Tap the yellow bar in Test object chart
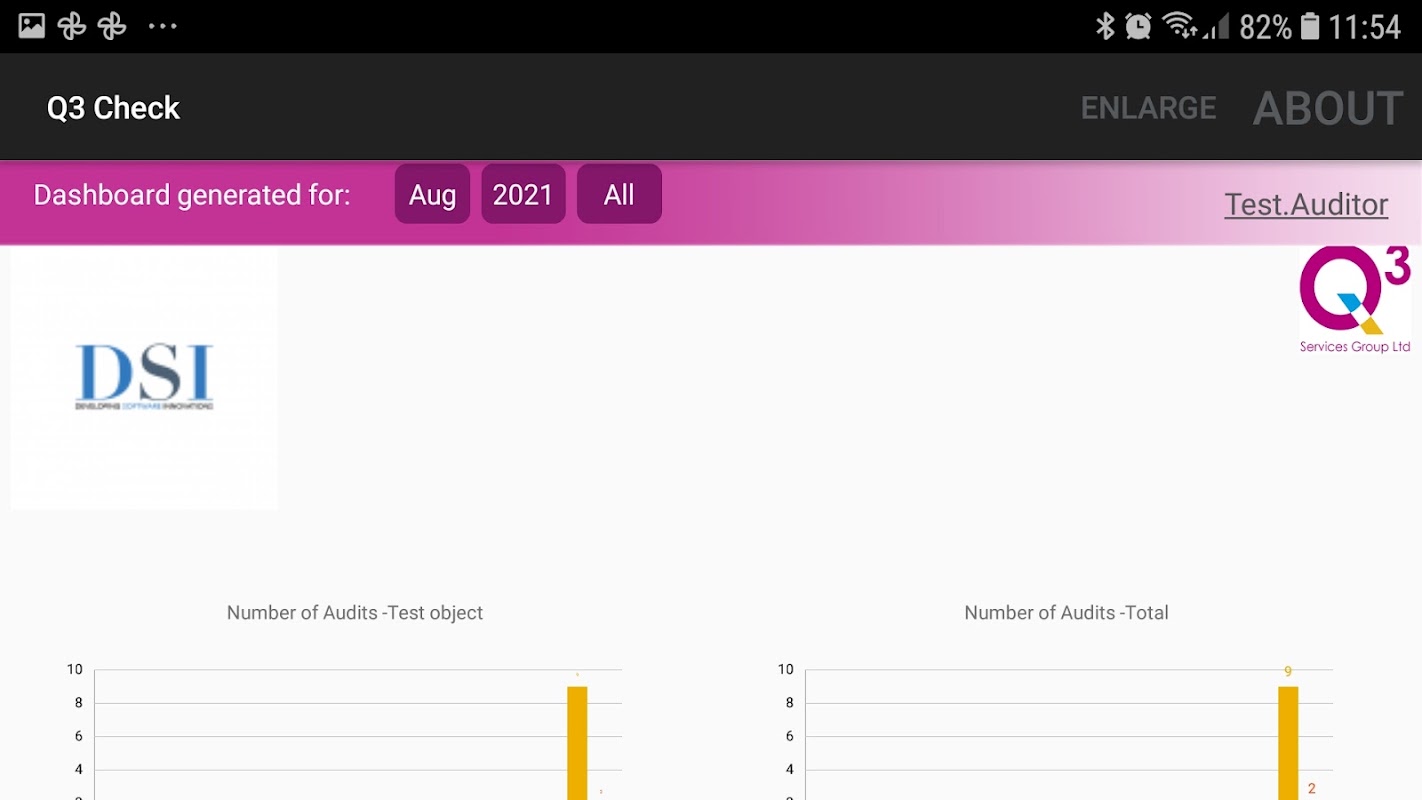This screenshot has height=800, width=1422. [x=577, y=743]
